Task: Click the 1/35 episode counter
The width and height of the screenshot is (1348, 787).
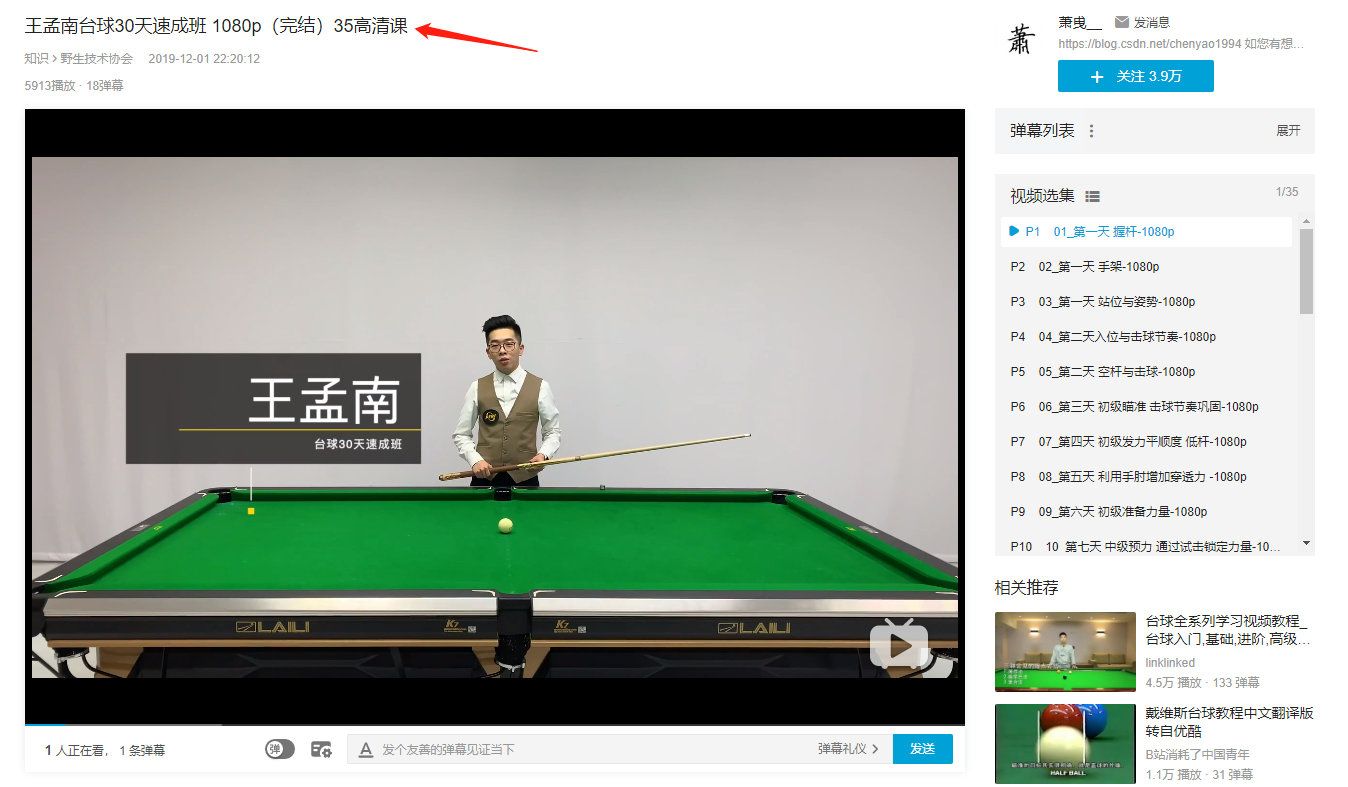Action: point(1287,192)
